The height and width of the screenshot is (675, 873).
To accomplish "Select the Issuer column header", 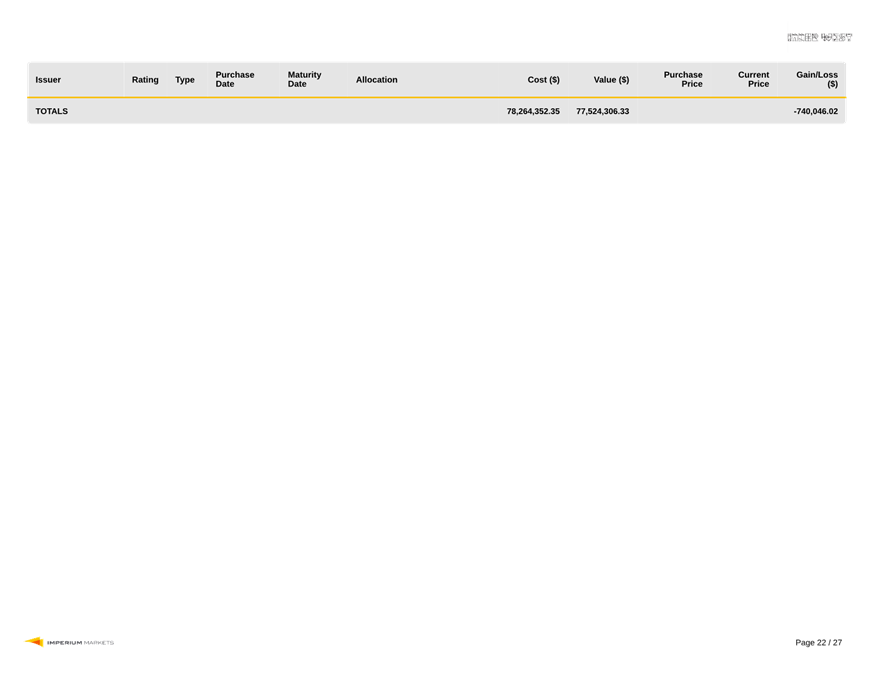I will click(48, 80).
